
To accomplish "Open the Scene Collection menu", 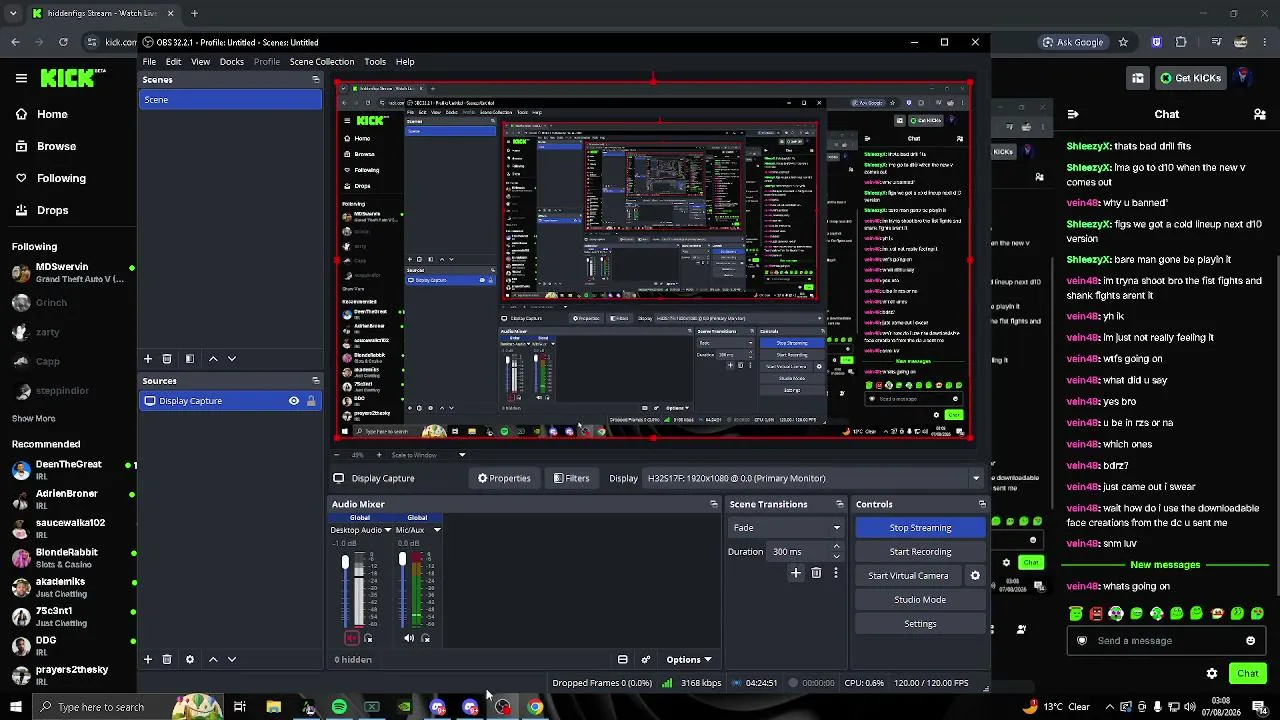I will coord(322,62).
